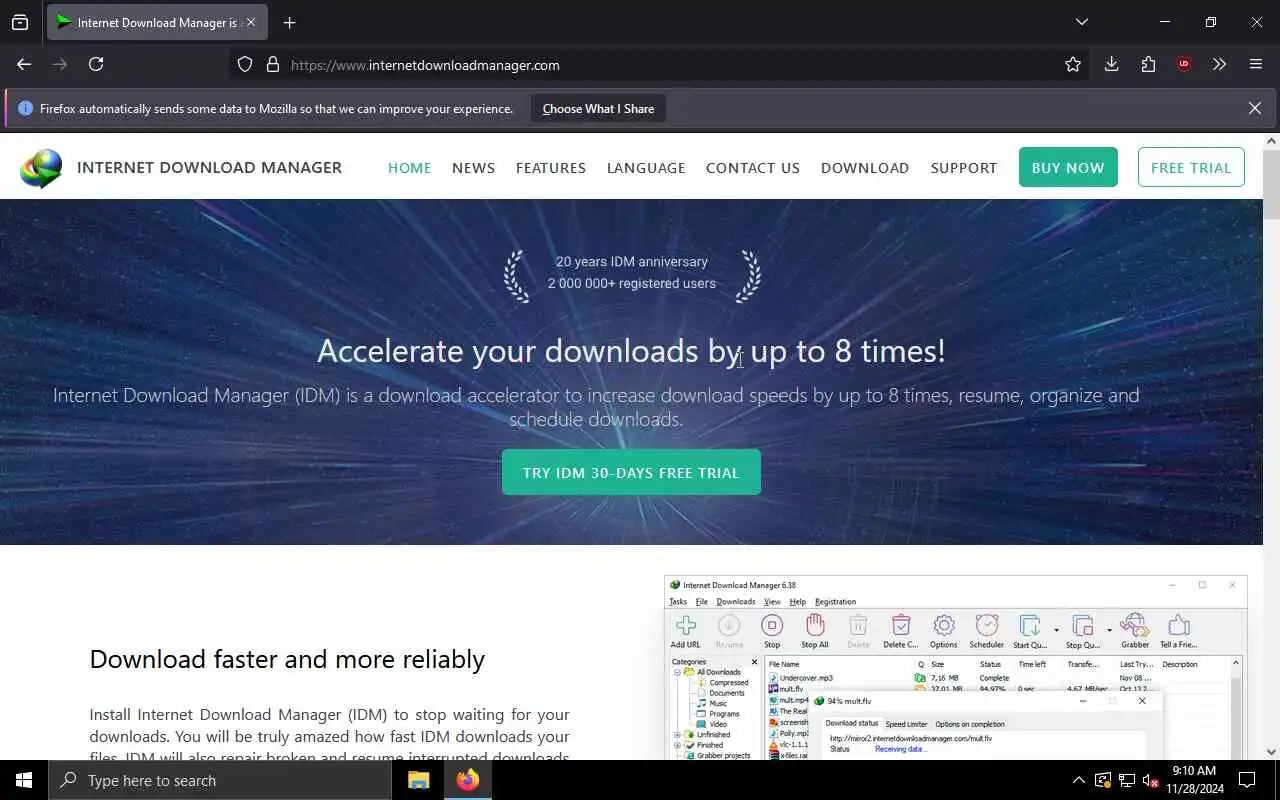Image resolution: width=1280 pixels, height=800 pixels.
Task: Open the FEATURES menu item
Action: (x=551, y=168)
